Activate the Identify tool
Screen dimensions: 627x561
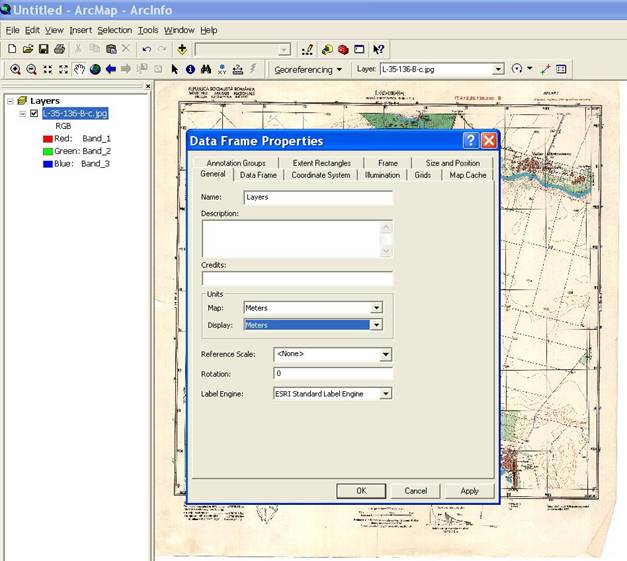[190, 69]
